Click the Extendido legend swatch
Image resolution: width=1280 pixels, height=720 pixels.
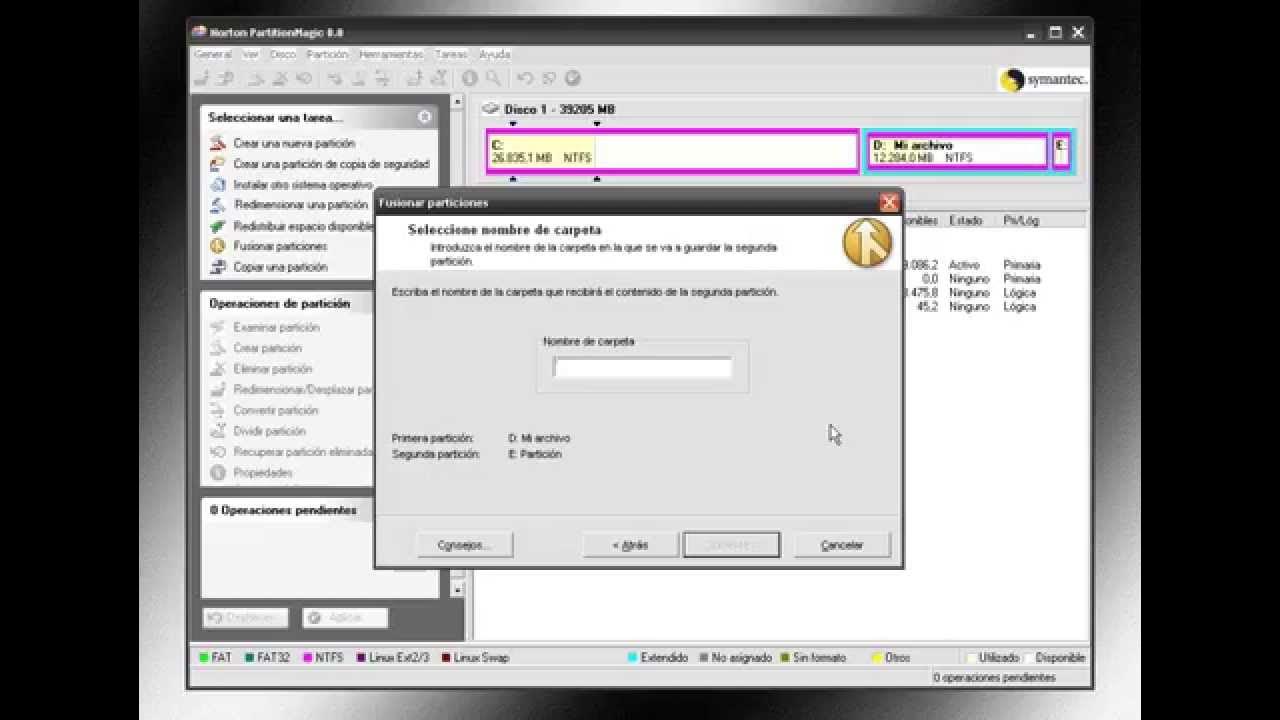click(632, 658)
